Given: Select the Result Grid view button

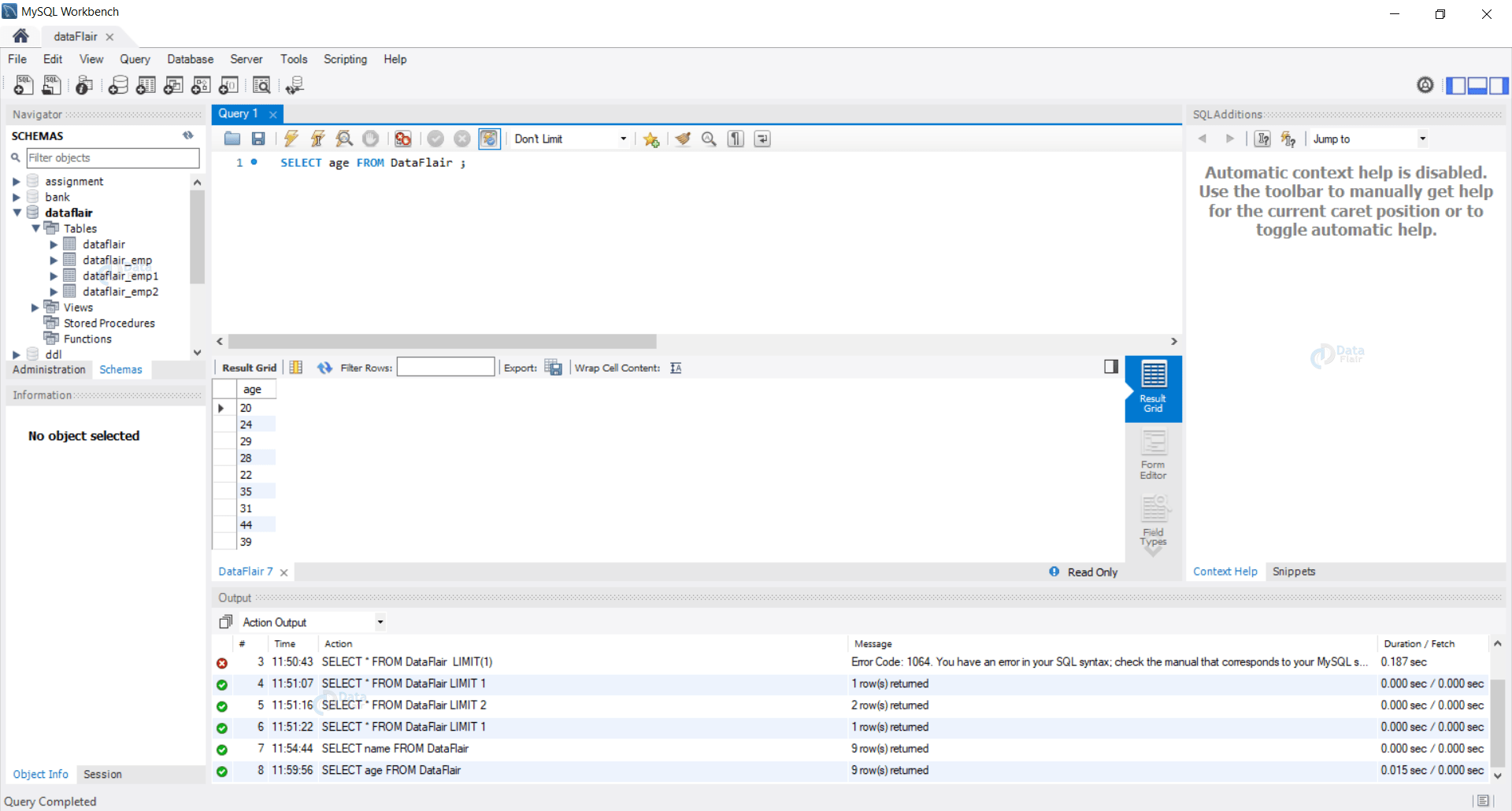Looking at the screenshot, I should point(1153,387).
